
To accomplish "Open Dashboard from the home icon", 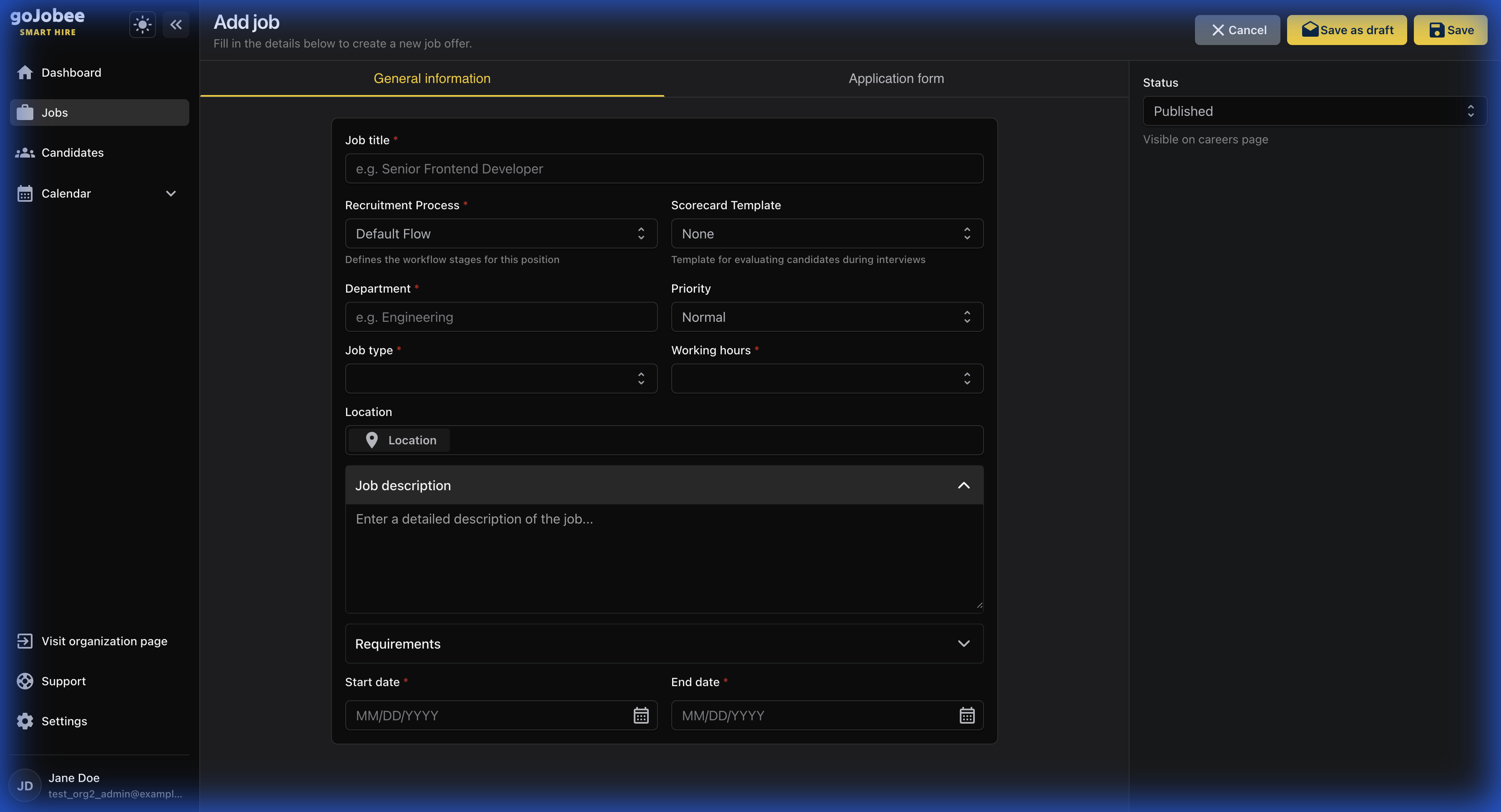I will pos(25,72).
